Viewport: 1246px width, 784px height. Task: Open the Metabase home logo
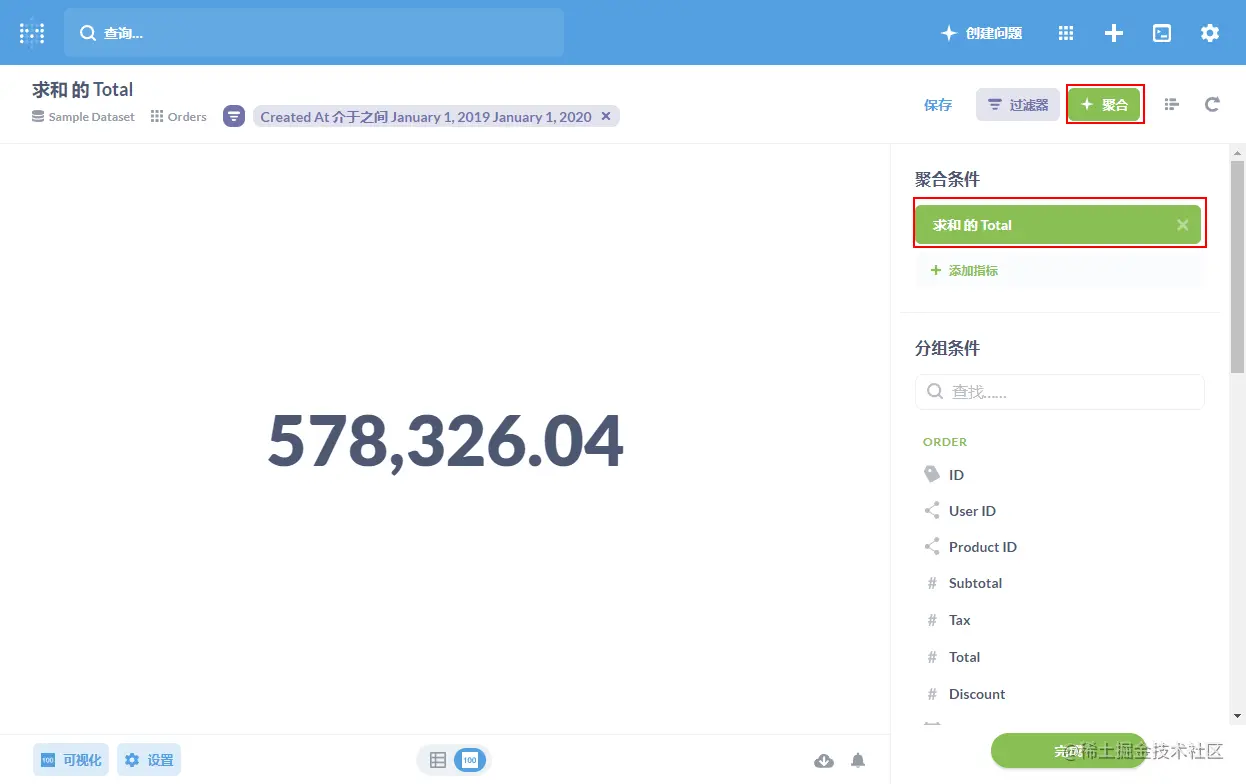32,33
